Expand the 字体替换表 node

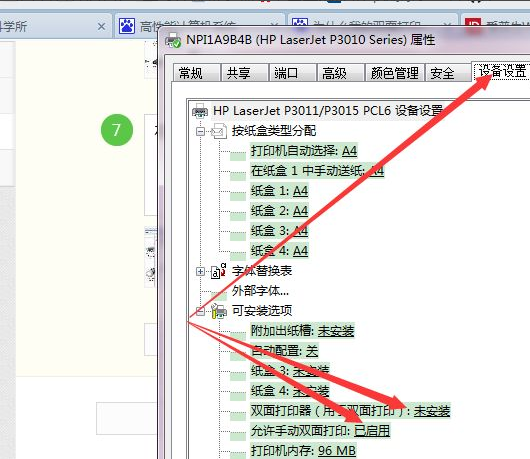pyautogui.click(x=200, y=271)
